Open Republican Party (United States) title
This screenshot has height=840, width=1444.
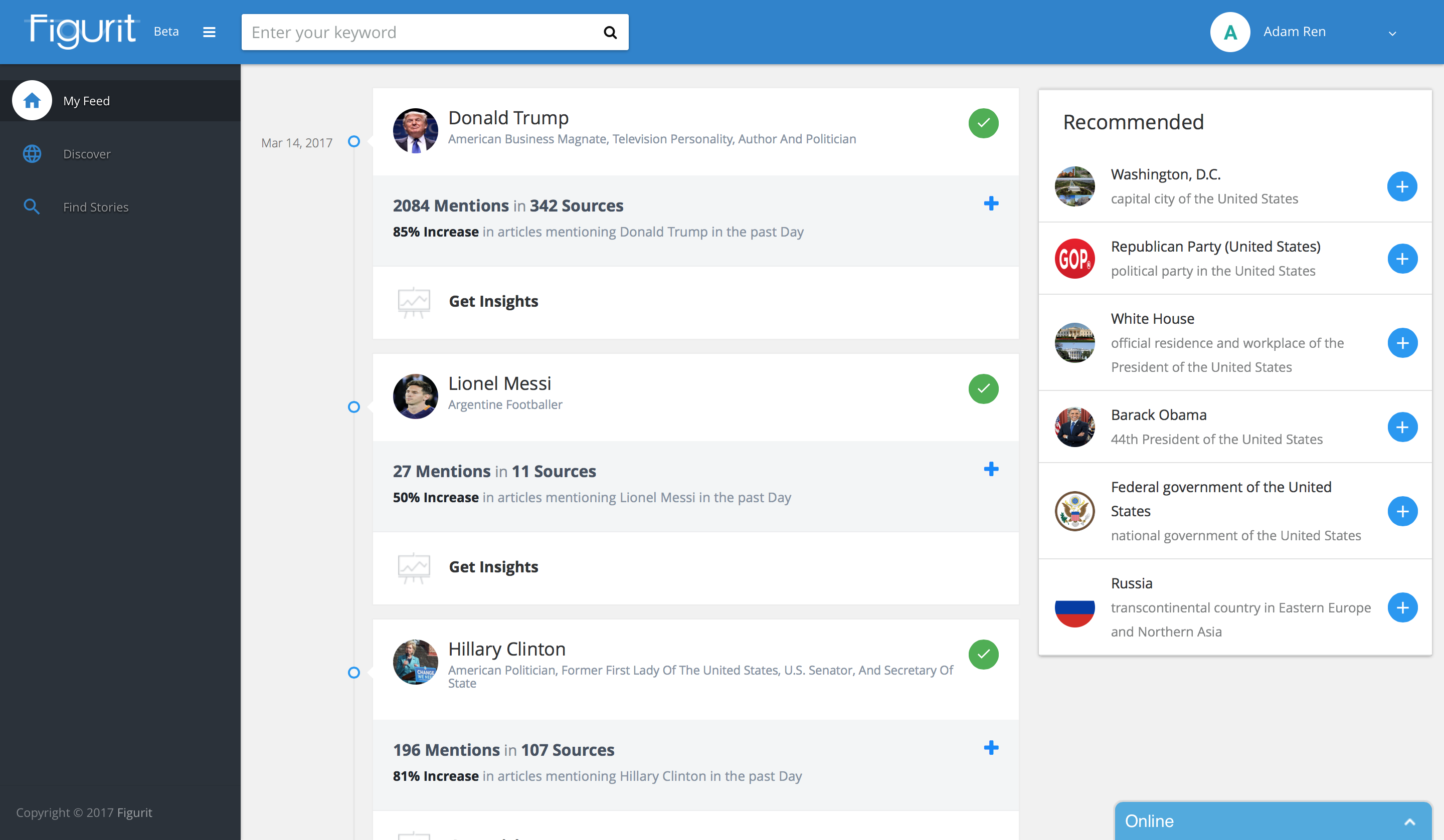tap(1215, 247)
